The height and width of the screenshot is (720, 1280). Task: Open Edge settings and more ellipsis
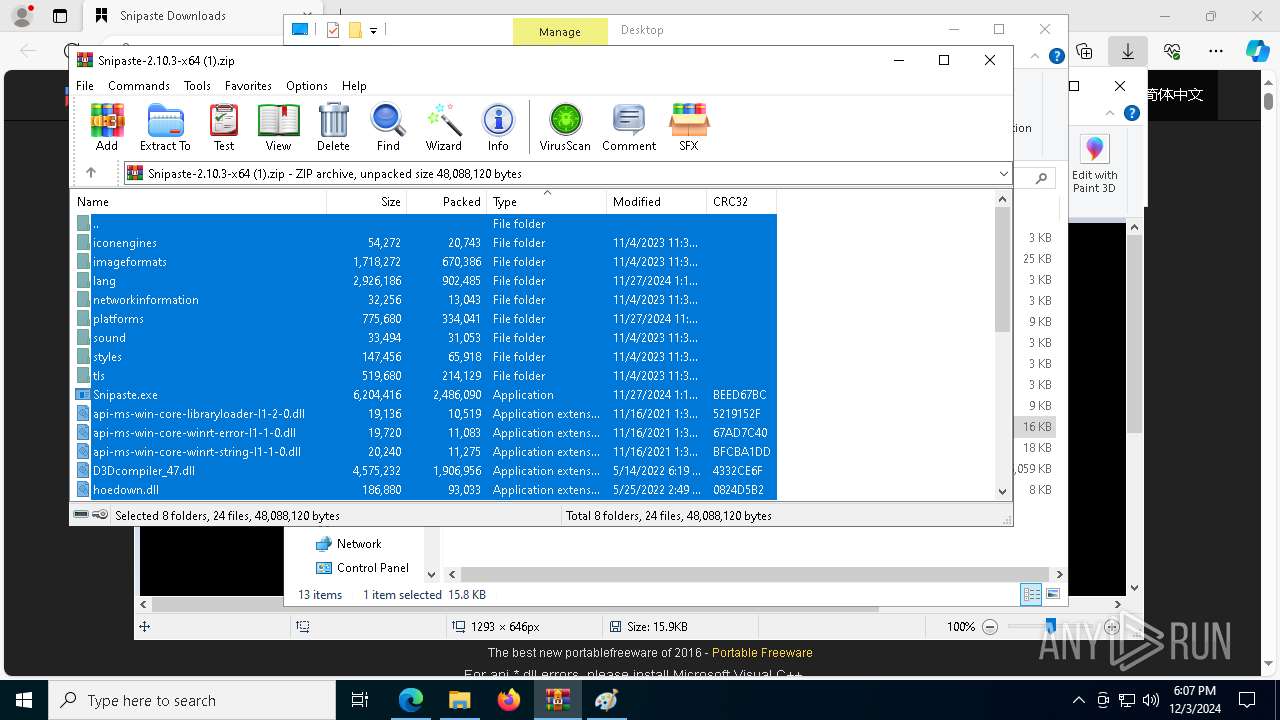pos(1216,51)
